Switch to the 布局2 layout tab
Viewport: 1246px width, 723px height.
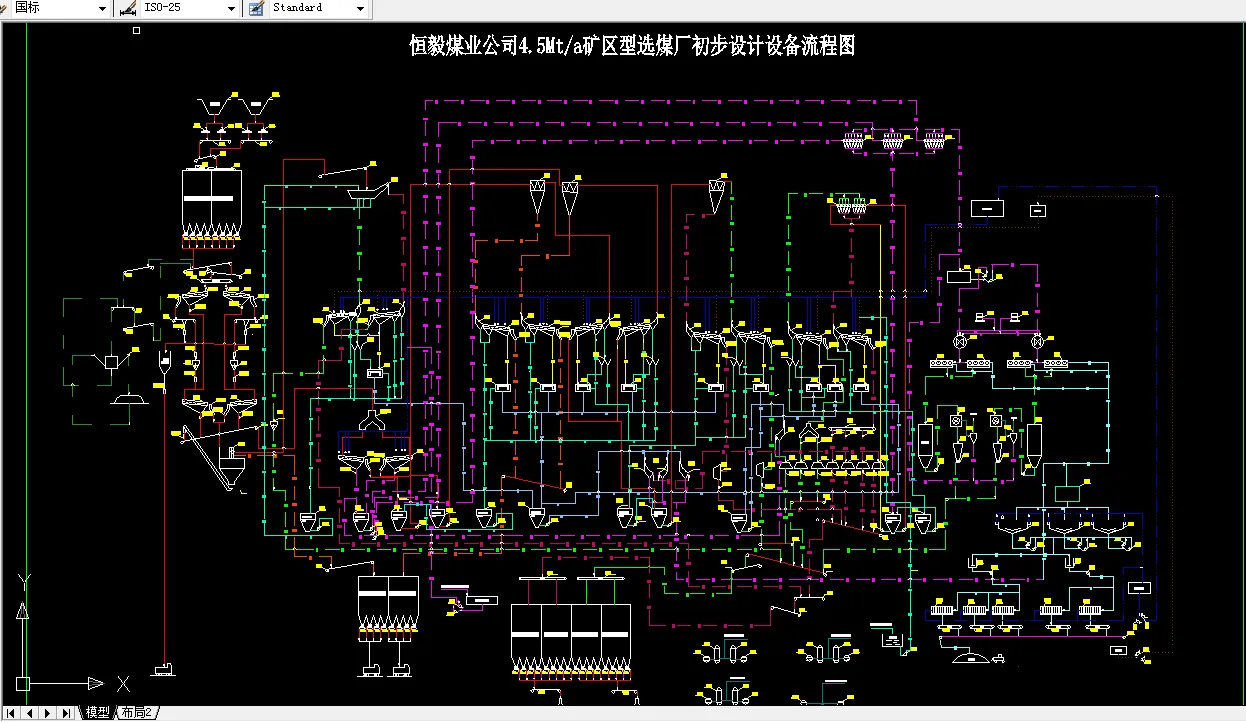pyautogui.click(x=135, y=713)
